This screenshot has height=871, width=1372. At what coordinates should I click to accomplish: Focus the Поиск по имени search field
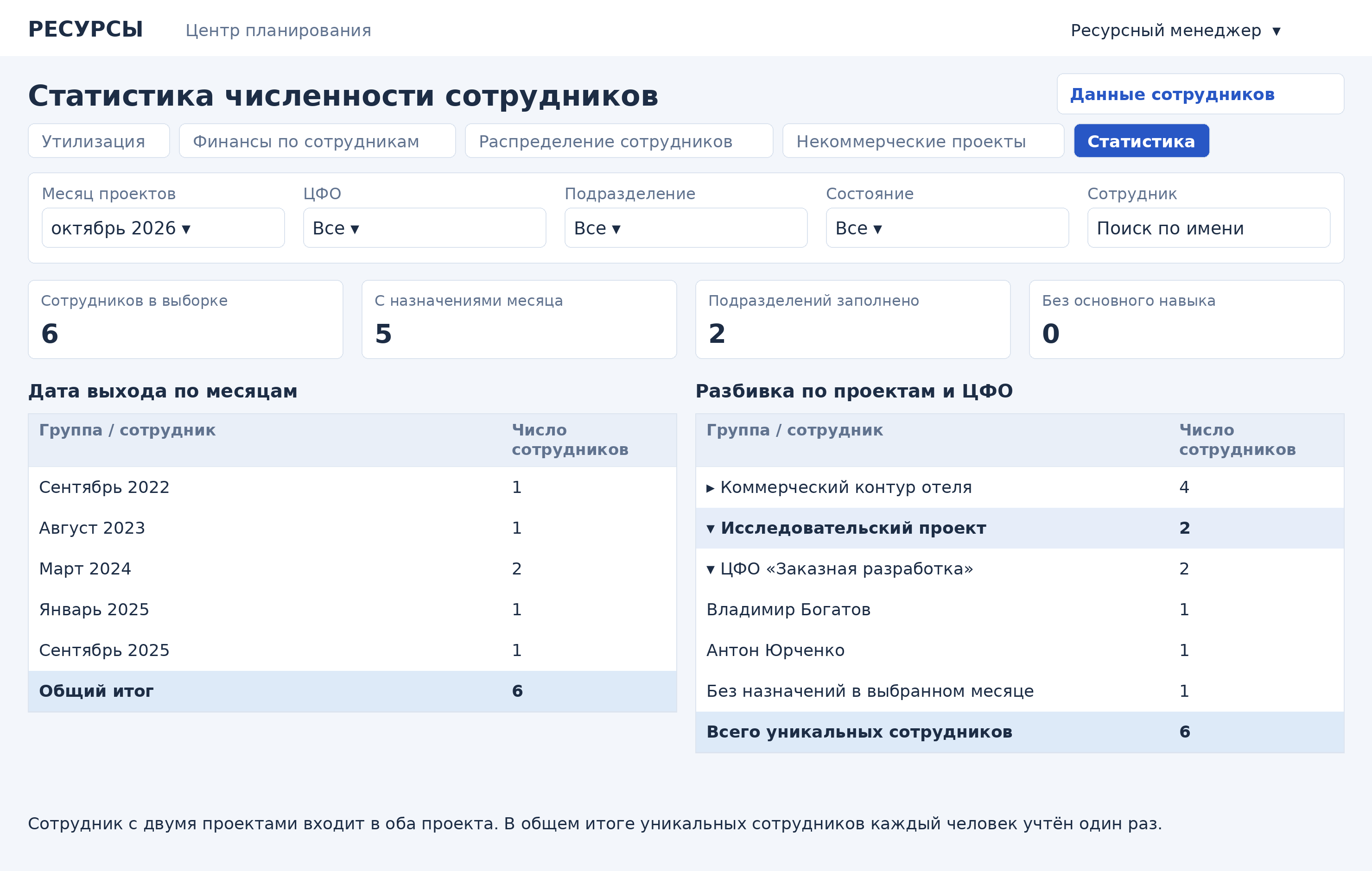[x=1208, y=228]
